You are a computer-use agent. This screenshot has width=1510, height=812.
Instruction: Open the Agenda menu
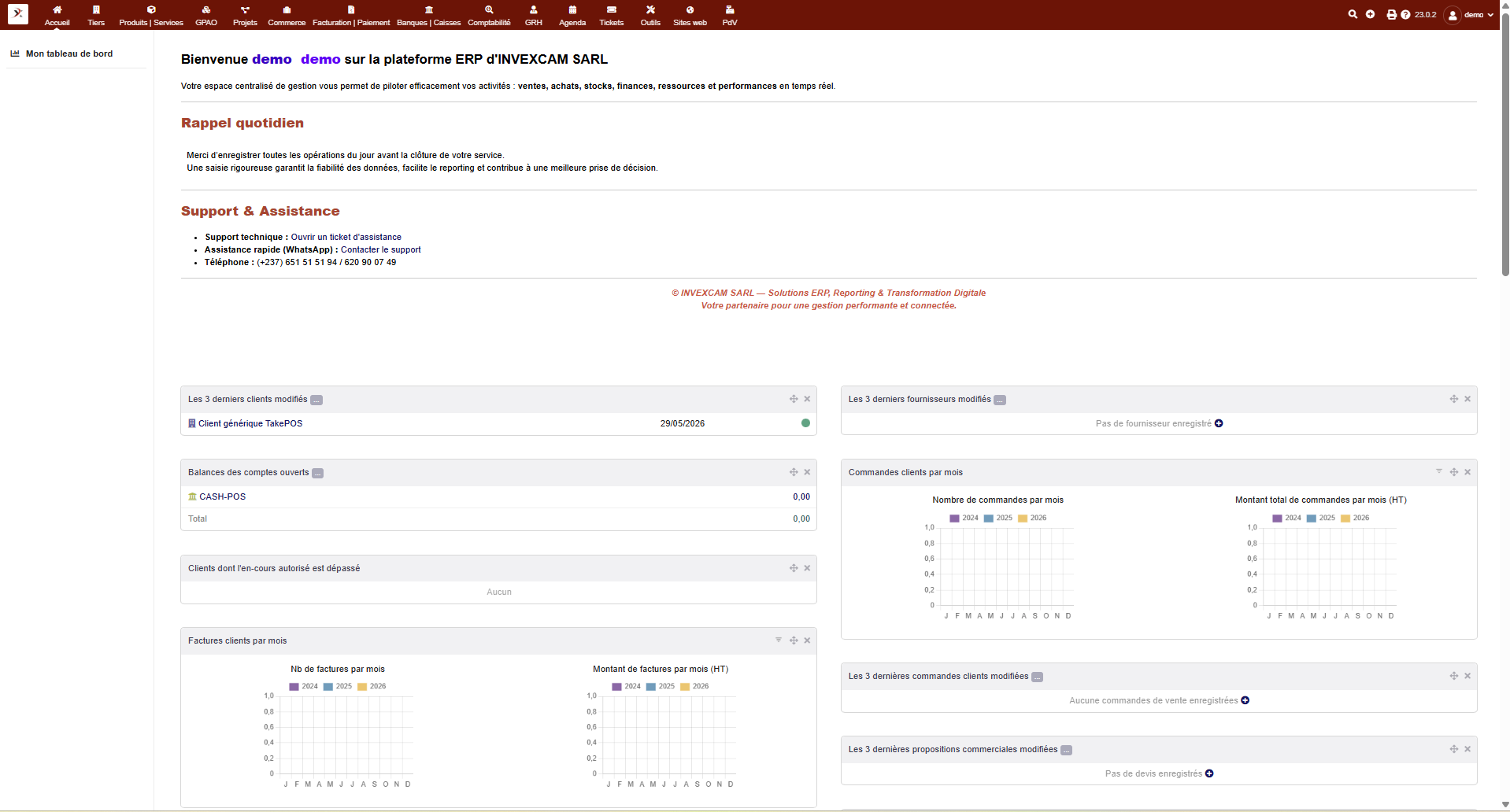point(572,15)
